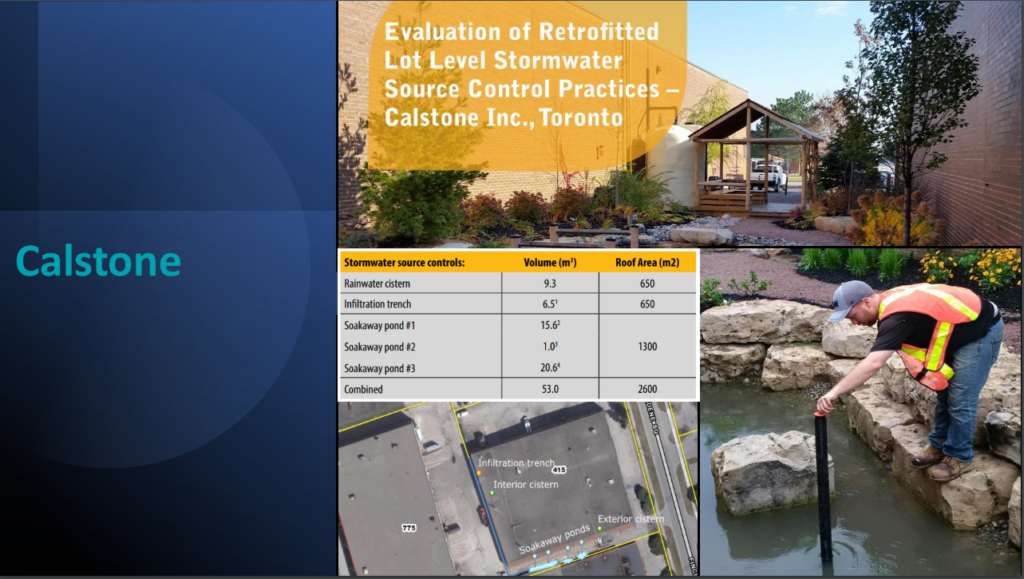Click the 415 building number badge
Image resolution: width=1024 pixels, height=579 pixels.
559,469
